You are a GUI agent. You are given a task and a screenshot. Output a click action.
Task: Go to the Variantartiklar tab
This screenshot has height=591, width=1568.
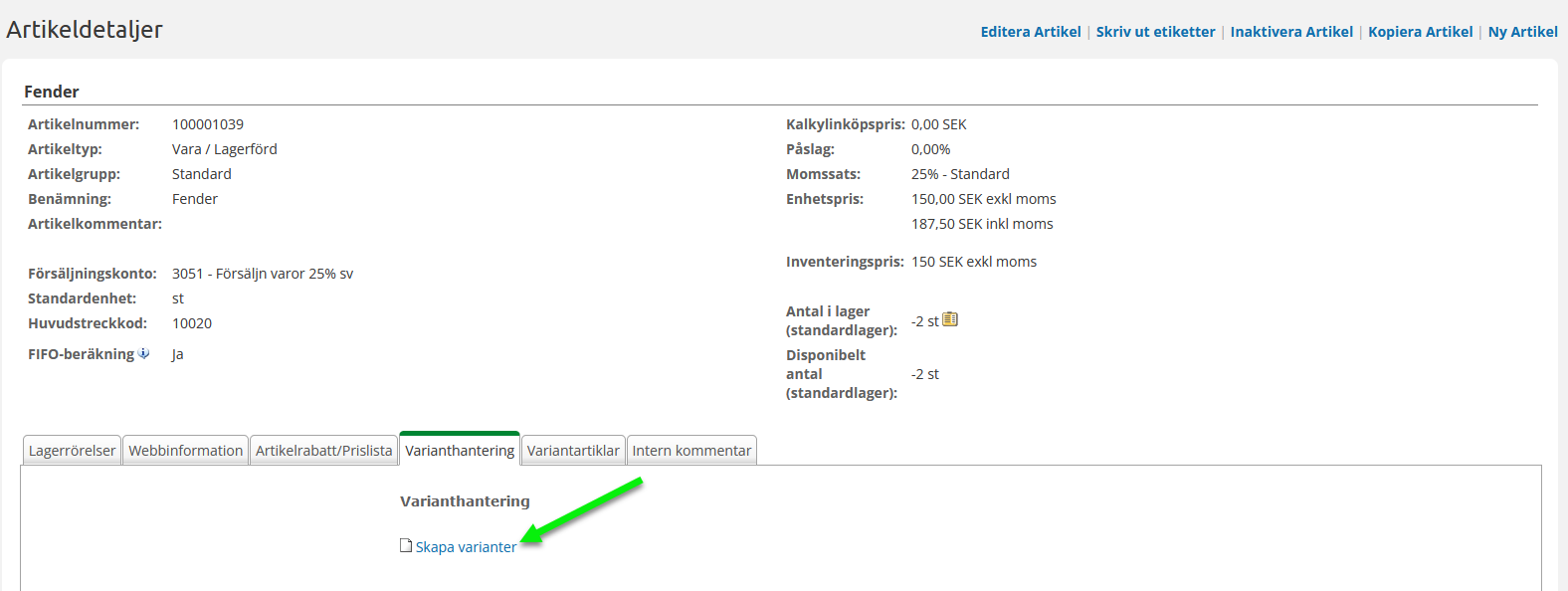click(573, 451)
